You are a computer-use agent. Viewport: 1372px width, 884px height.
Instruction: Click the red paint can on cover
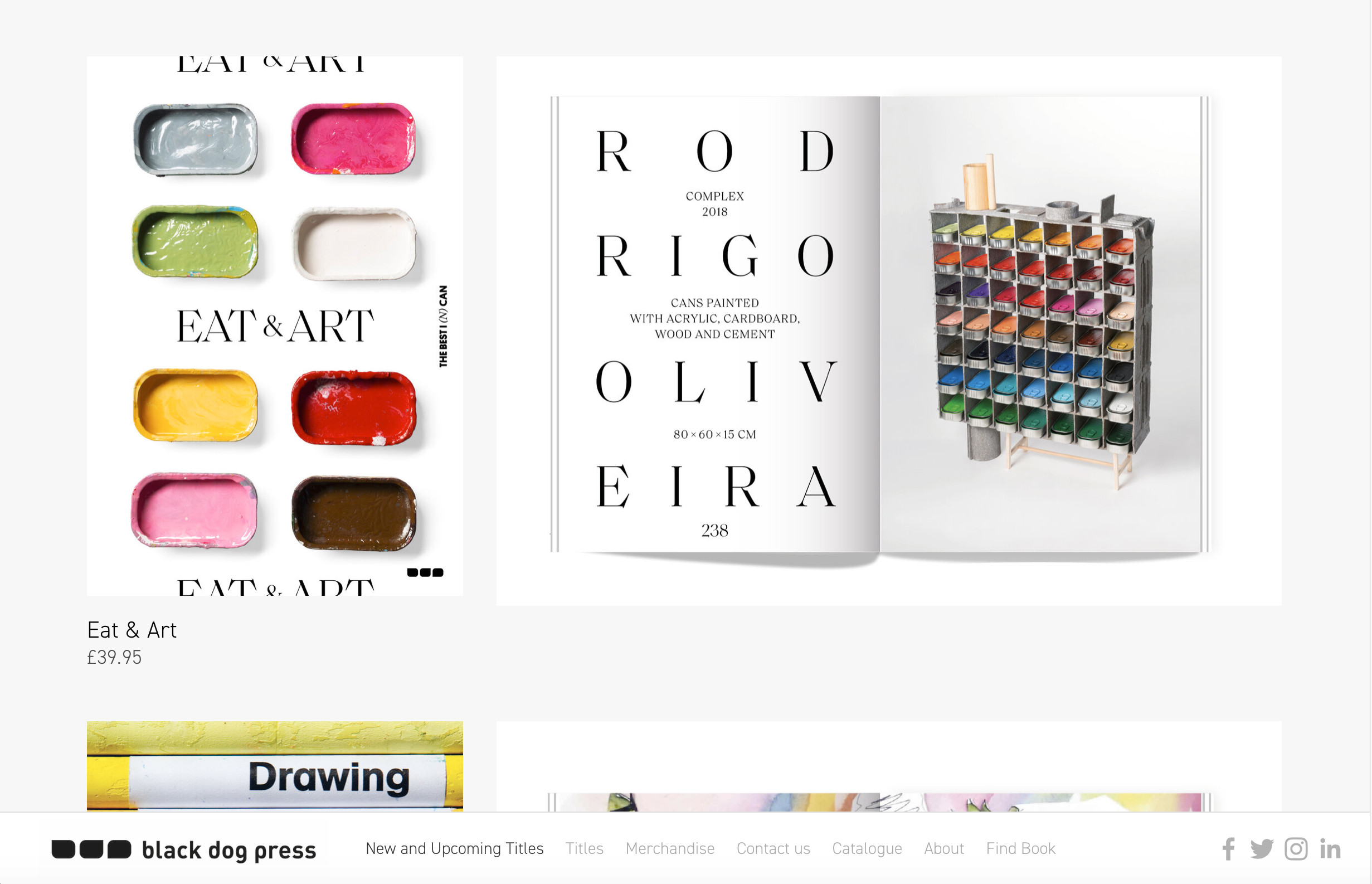353,407
